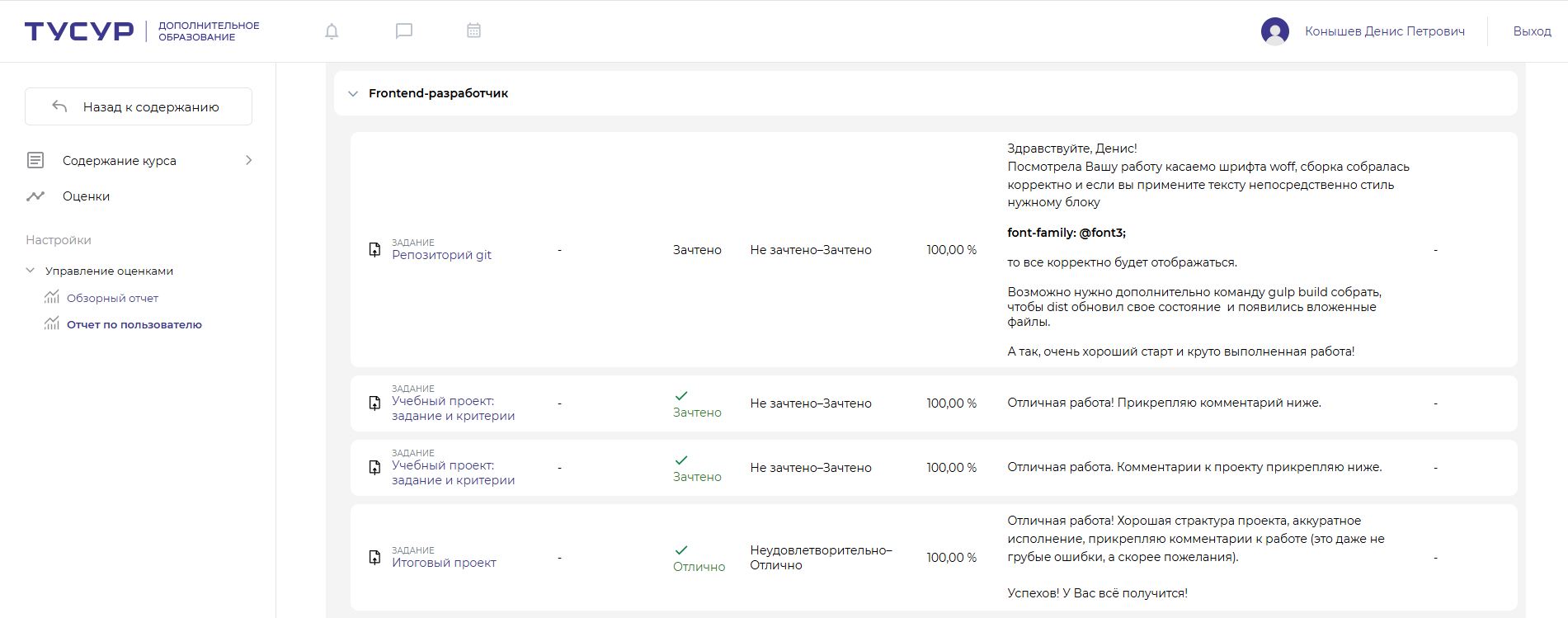Click the chart icon next to Оценки

35,196
